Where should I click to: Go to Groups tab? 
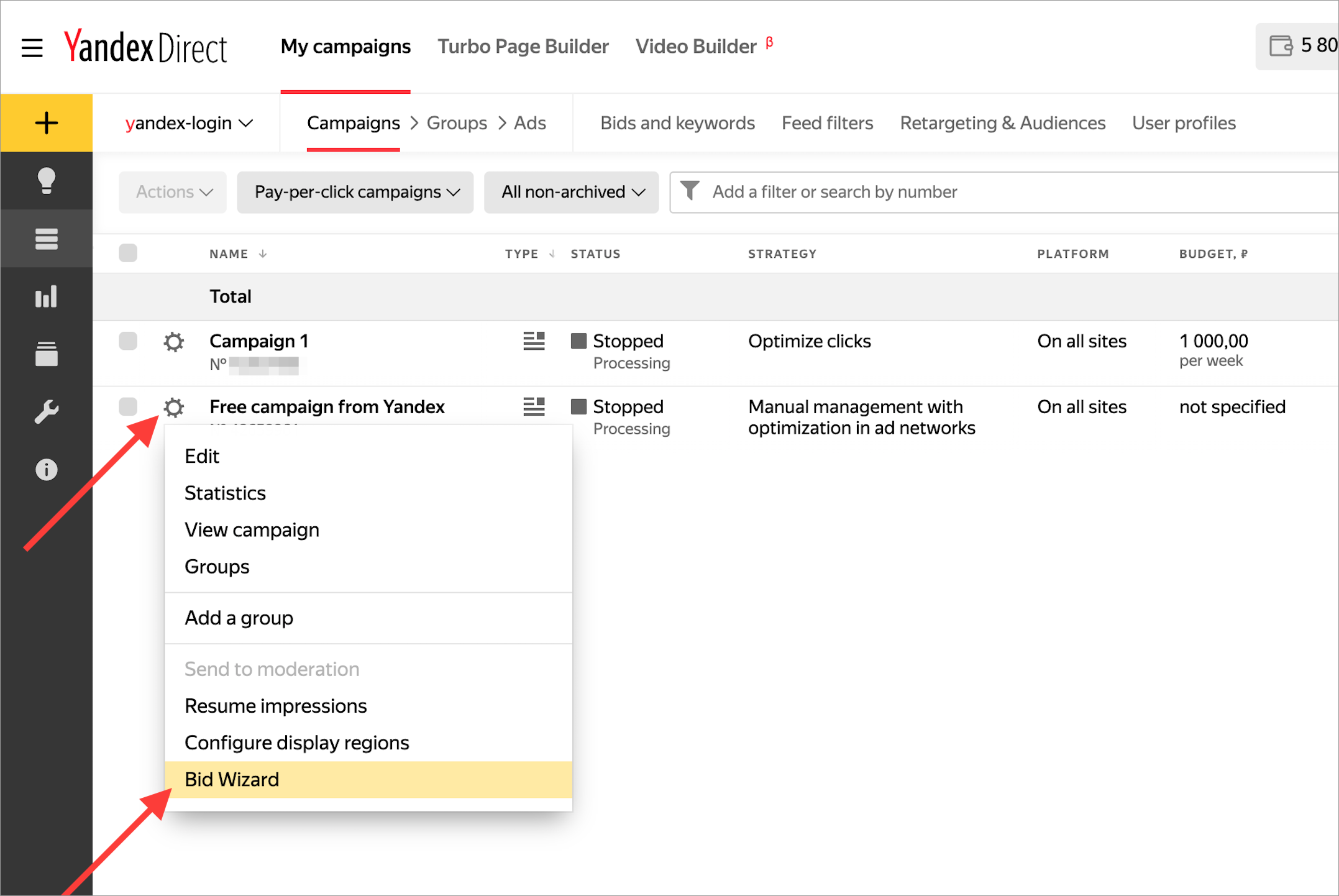coord(457,123)
